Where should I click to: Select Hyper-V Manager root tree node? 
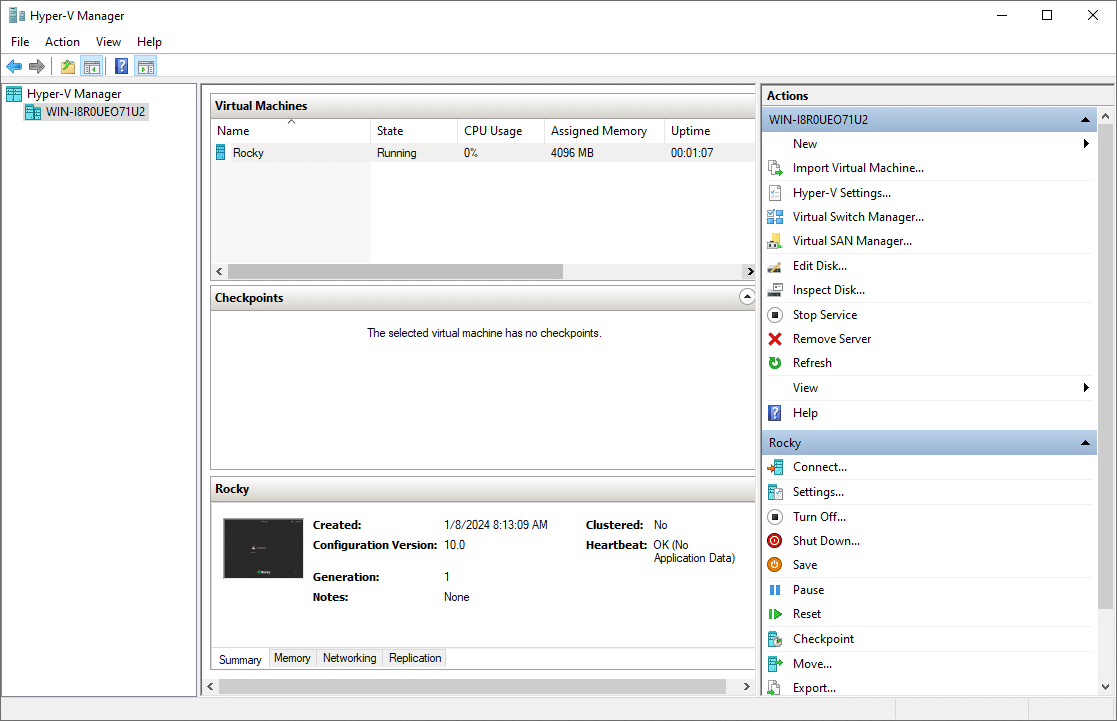[74, 94]
